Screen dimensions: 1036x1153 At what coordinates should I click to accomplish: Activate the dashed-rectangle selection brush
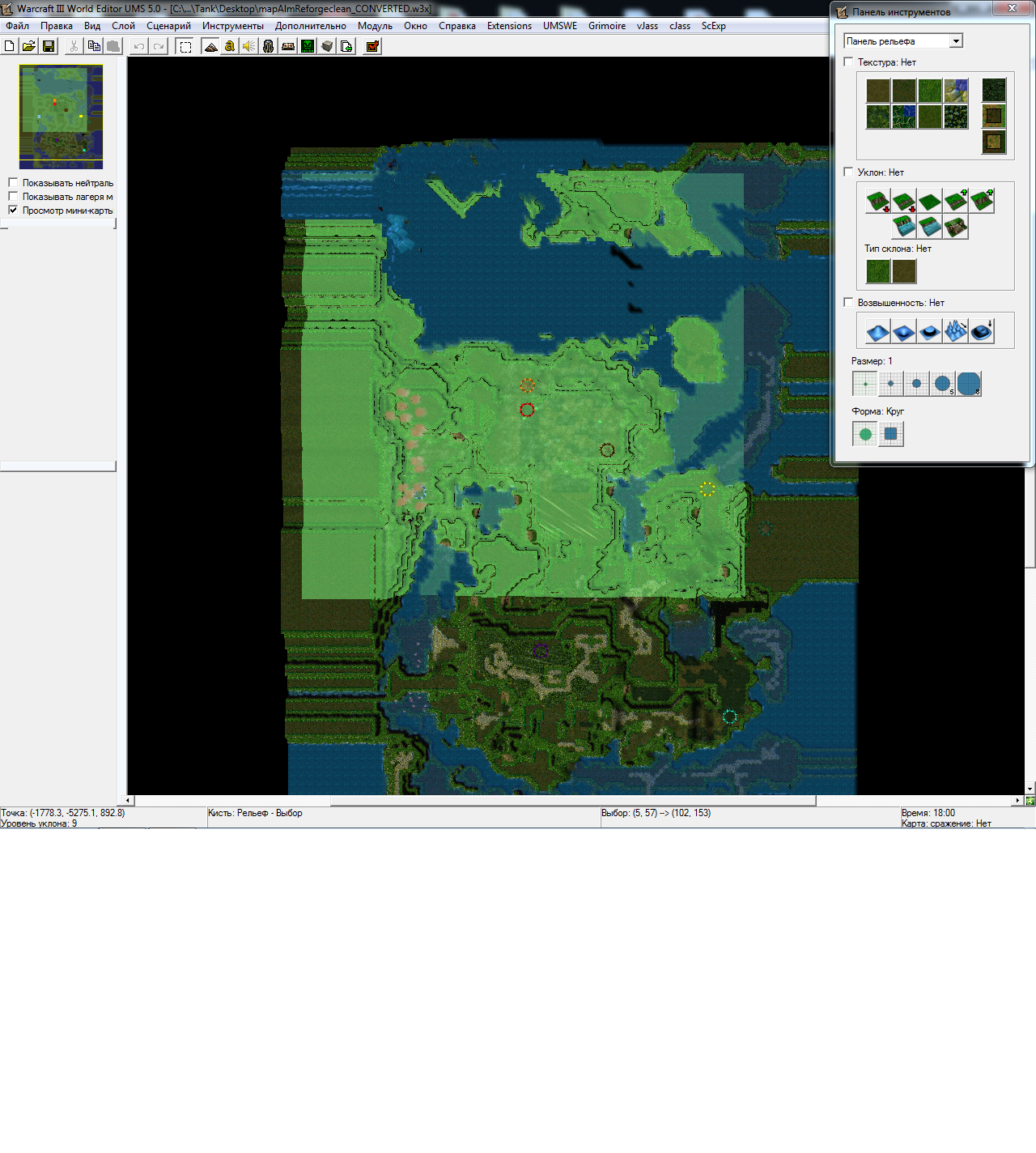pos(185,46)
